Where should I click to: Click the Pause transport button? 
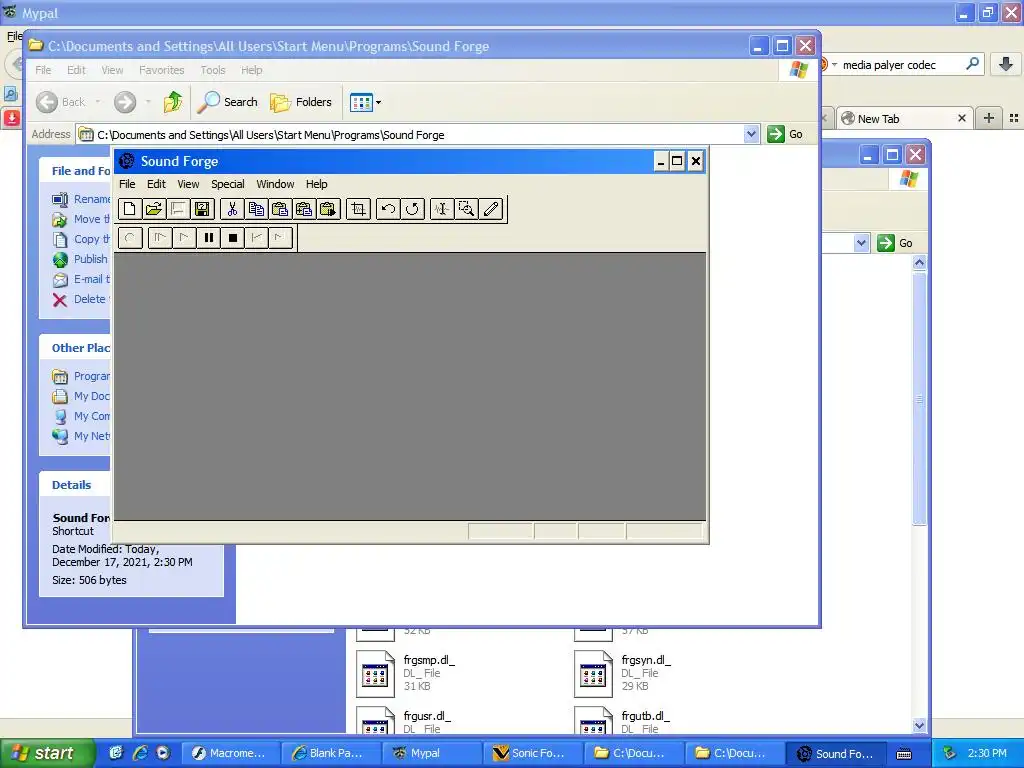click(208, 238)
